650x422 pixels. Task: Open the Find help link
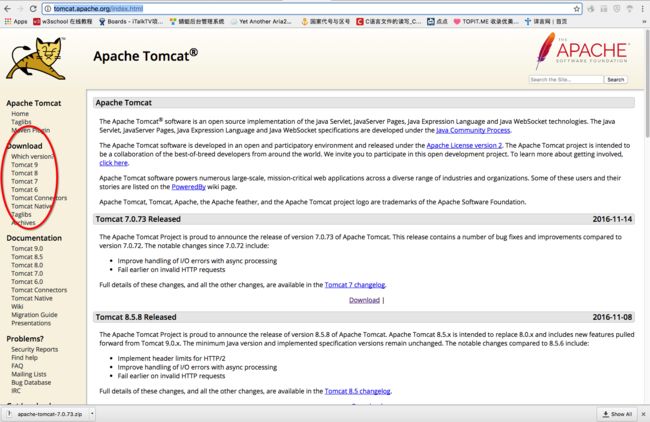click(24, 357)
